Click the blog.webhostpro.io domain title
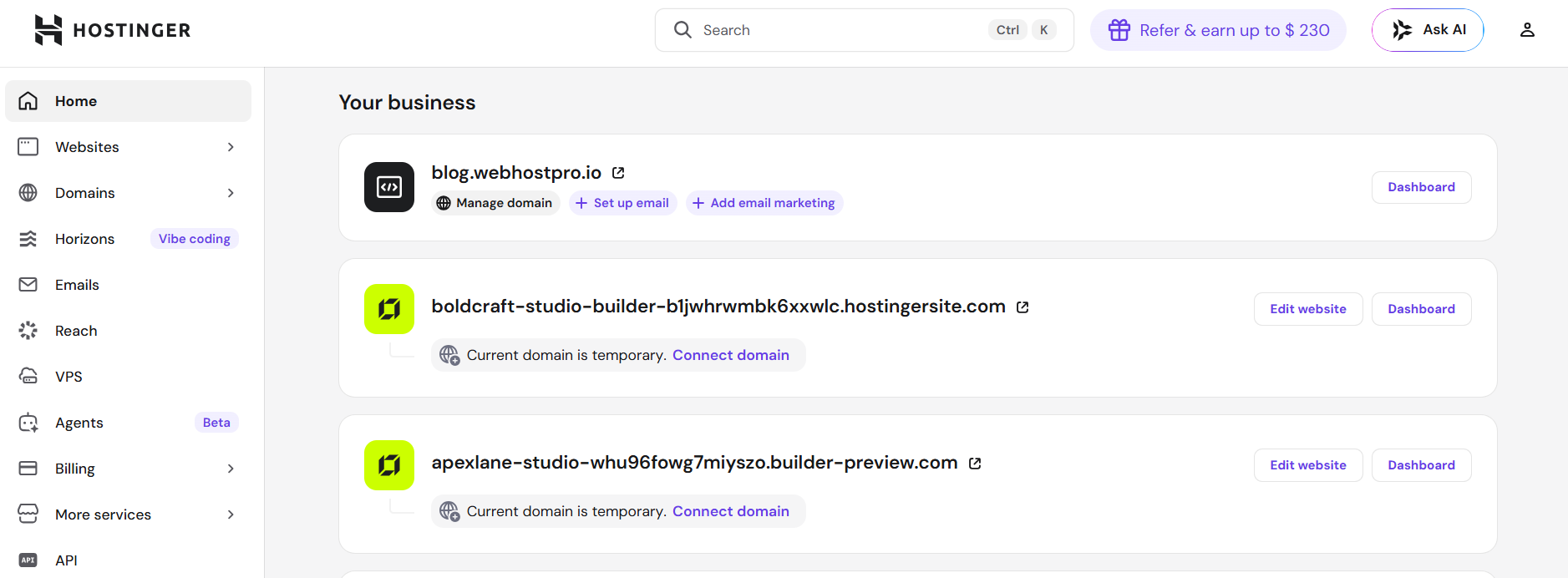 516,173
